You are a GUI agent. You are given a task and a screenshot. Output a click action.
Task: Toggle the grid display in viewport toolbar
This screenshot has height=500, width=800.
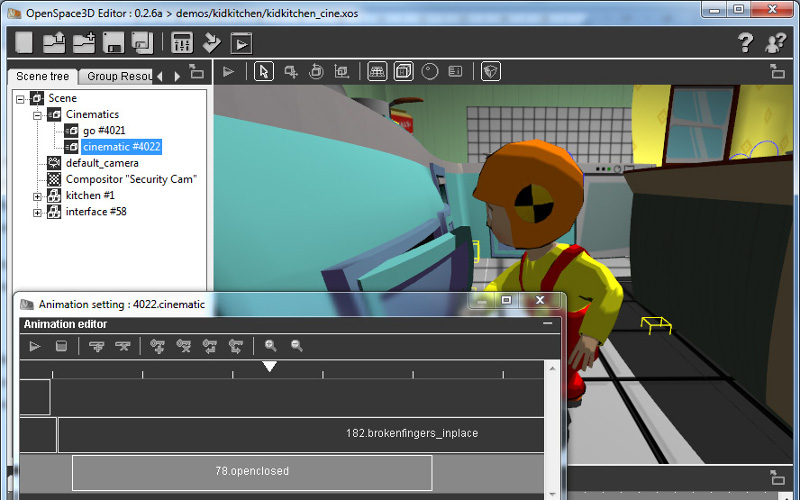click(x=377, y=71)
